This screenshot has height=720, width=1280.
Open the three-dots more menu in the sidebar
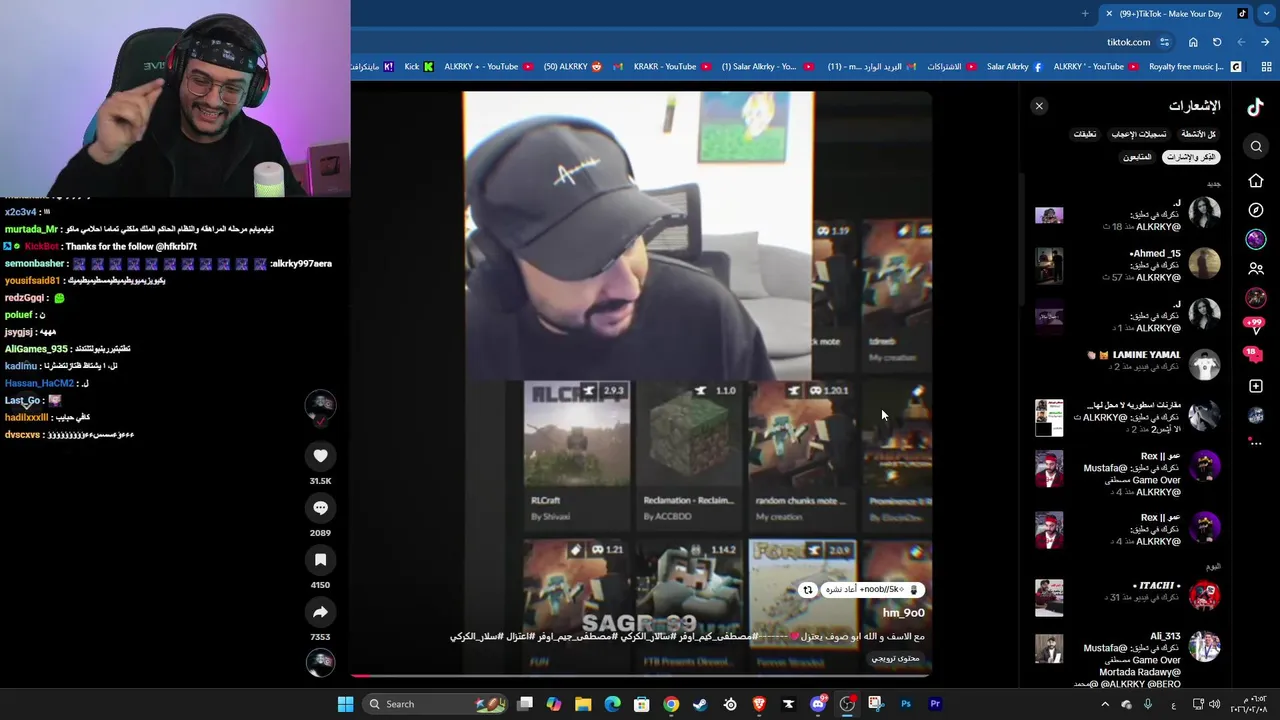[x=1256, y=442]
